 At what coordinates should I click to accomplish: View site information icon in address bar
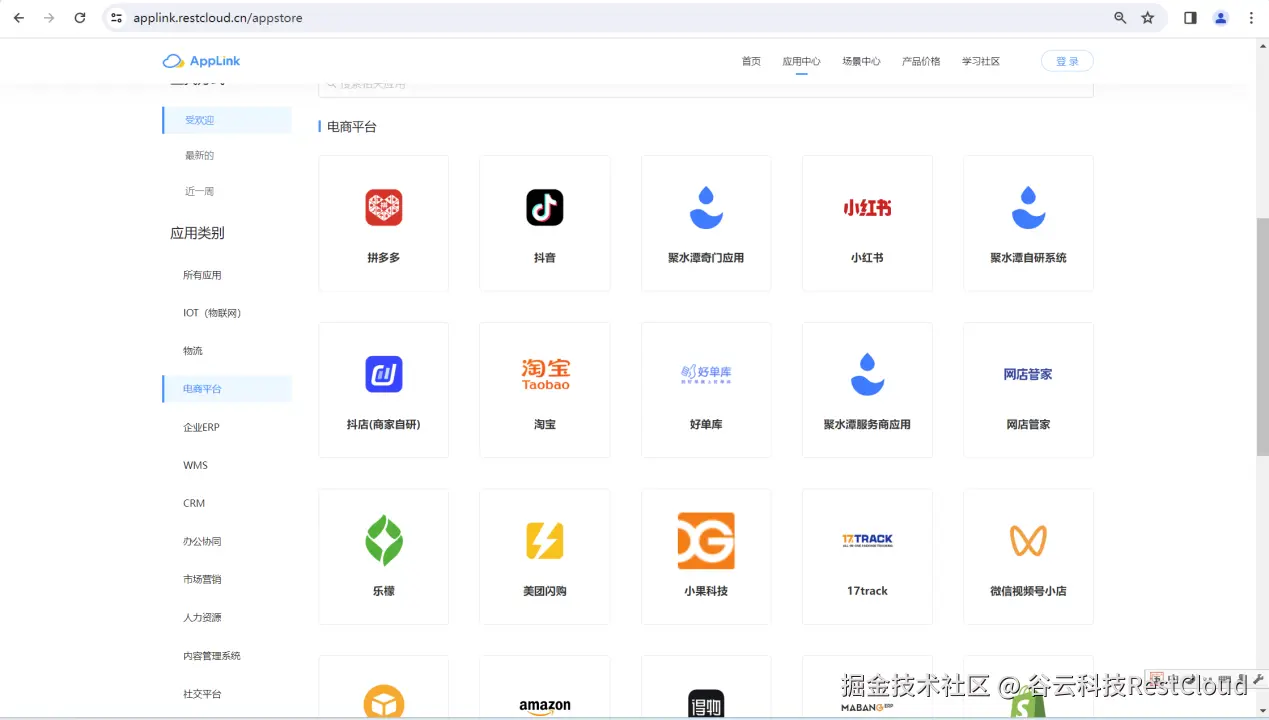tap(116, 18)
